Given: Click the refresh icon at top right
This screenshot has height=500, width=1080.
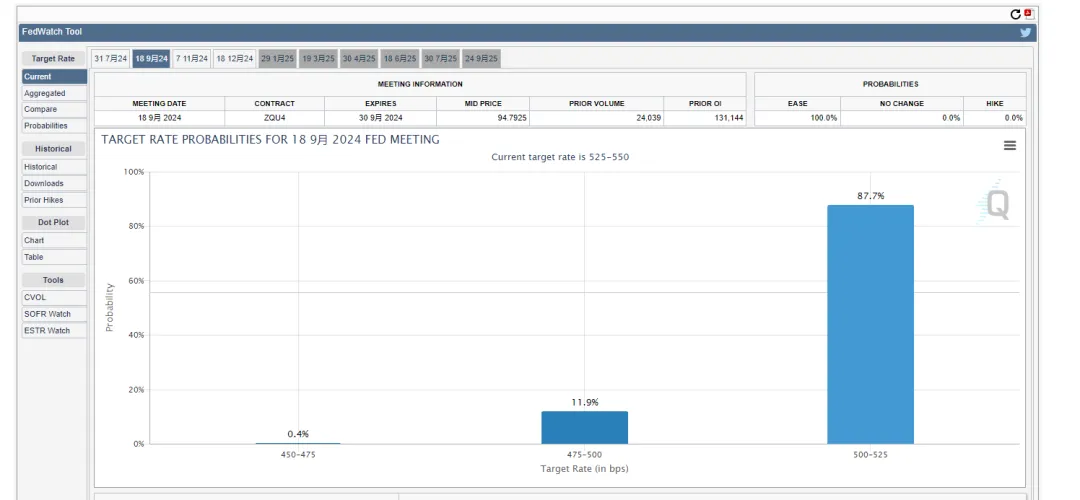Looking at the screenshot, I should click(x=1015, y=14).
